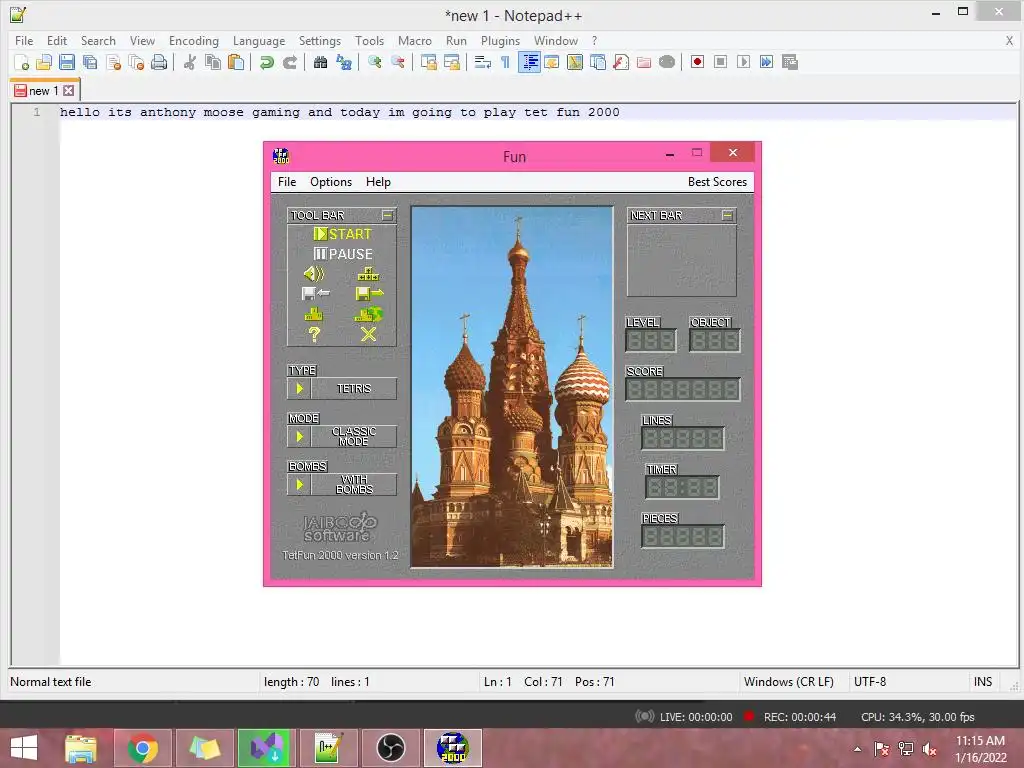
Task: Show hidden tray icons arrow
Action: (x=857, y=749)
